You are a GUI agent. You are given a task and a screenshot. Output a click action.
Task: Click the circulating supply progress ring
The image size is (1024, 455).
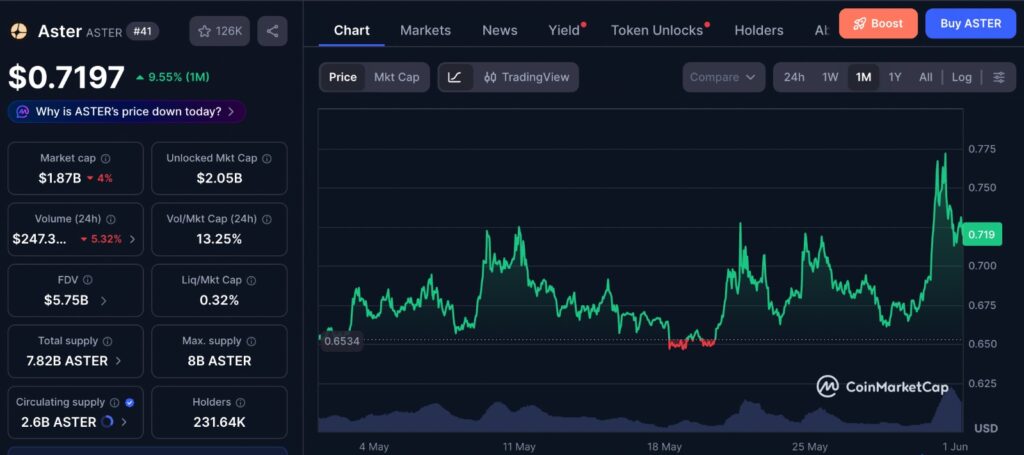point(108,422)
